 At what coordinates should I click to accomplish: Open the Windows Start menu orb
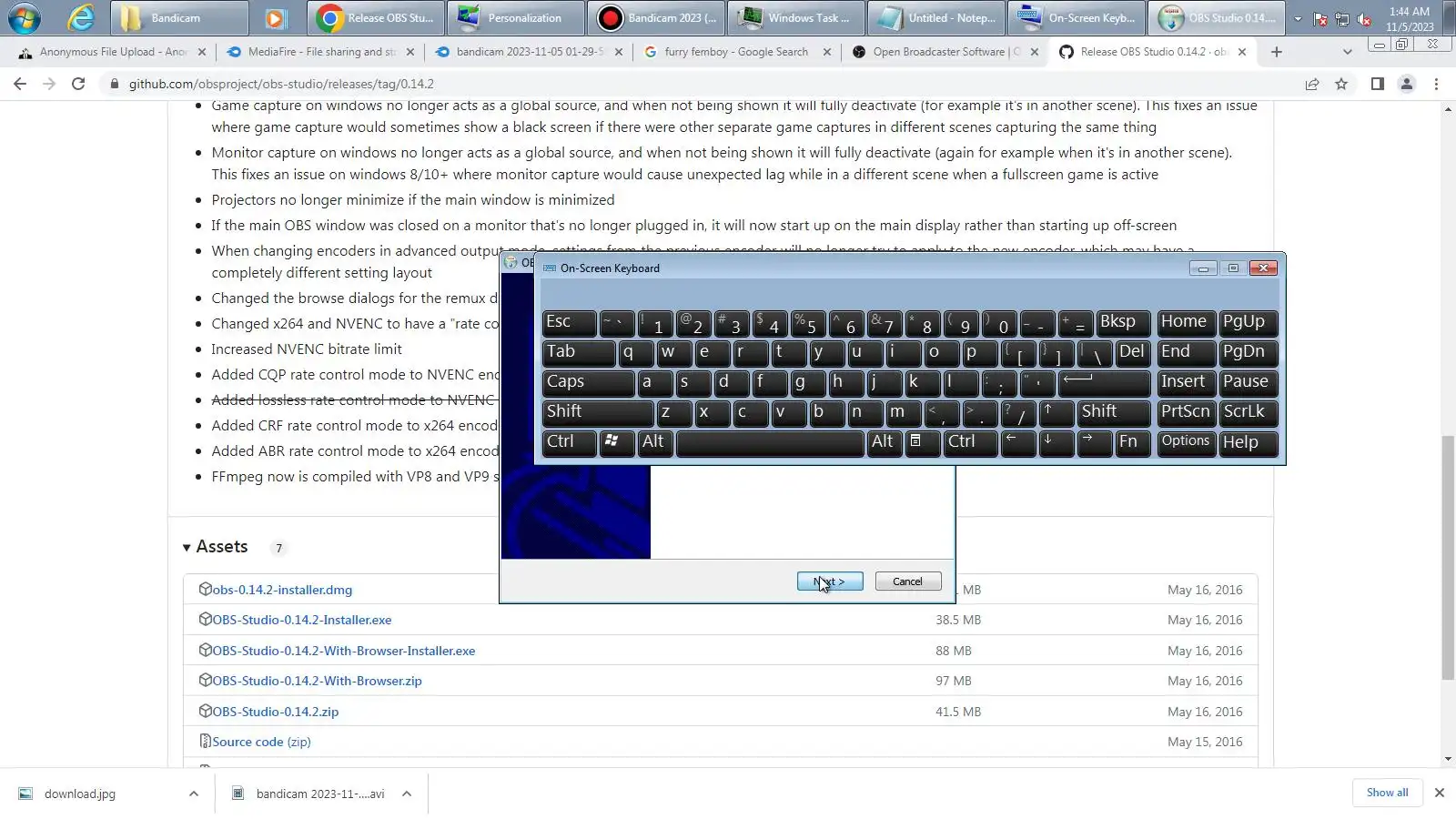pos(25,17)
